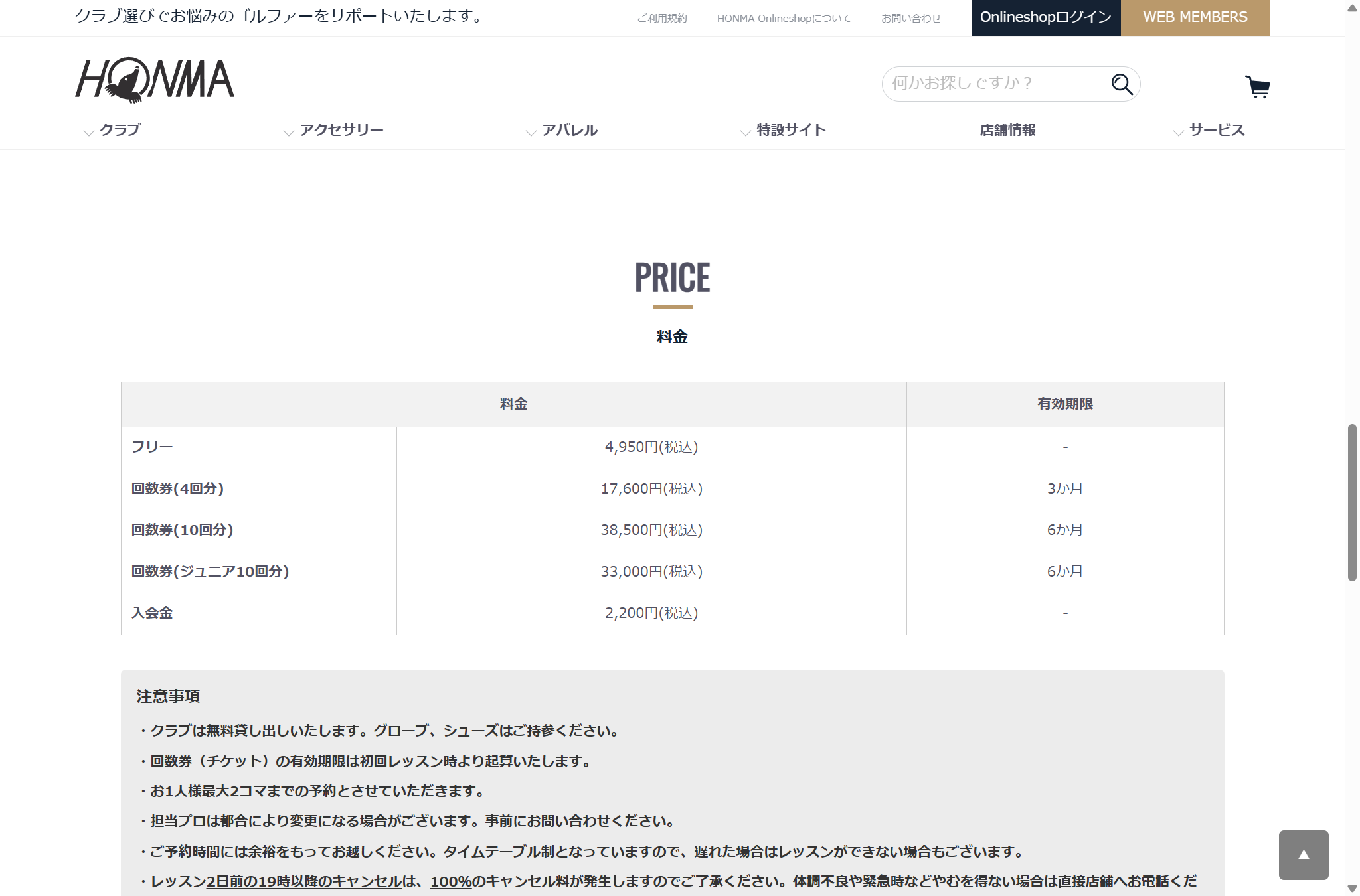Image resolution: width=1360 pixels, height=896 pixels.
Task: Click the search magnifier icon
Action: pyautogui.click(x=1122, y=84)
